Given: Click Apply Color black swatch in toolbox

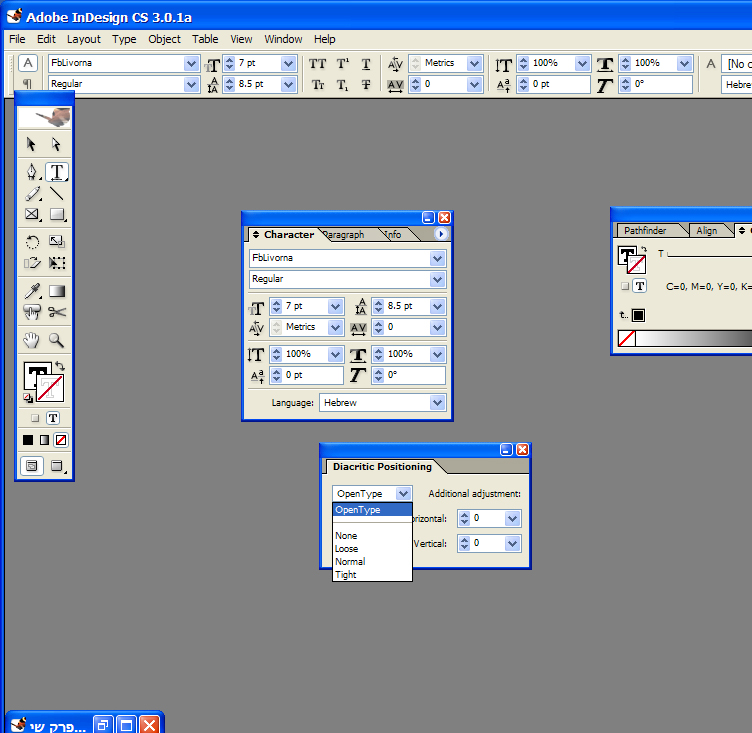Looking at the screenshot, I should 28,440.
